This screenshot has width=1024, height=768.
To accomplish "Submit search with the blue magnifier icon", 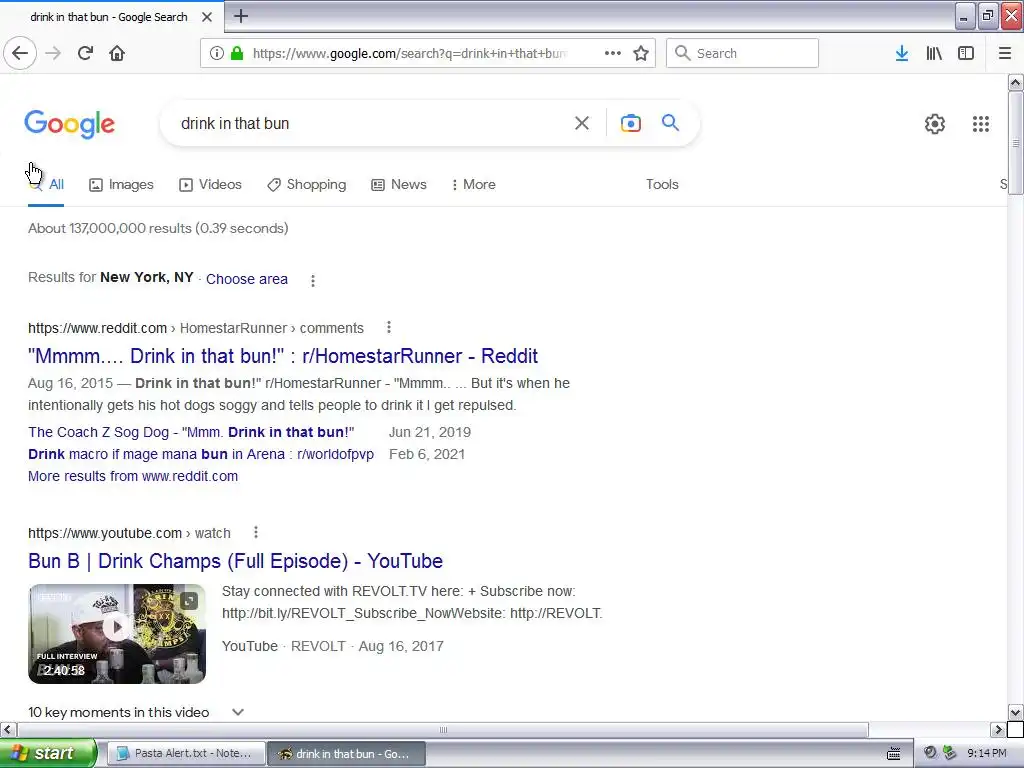I will click(670, 122).
